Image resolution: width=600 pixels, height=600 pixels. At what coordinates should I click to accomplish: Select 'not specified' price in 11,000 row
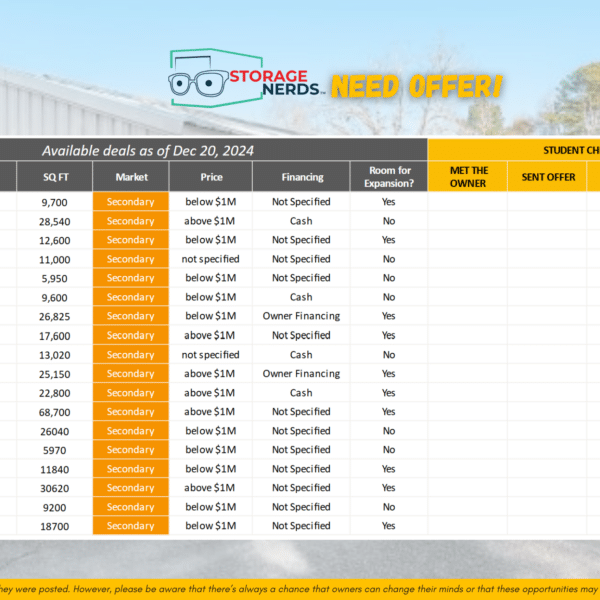[210, 259]
